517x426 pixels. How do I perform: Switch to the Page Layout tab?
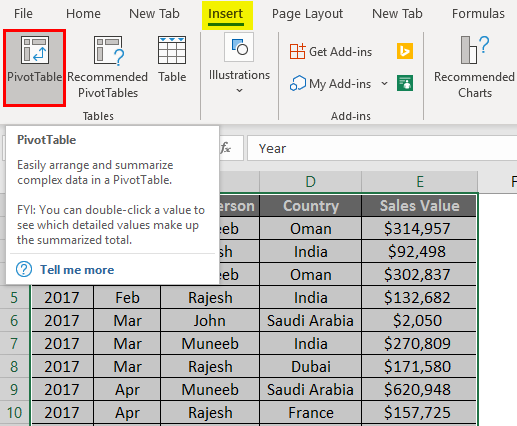pyautogui.click(x=307, y=14)
